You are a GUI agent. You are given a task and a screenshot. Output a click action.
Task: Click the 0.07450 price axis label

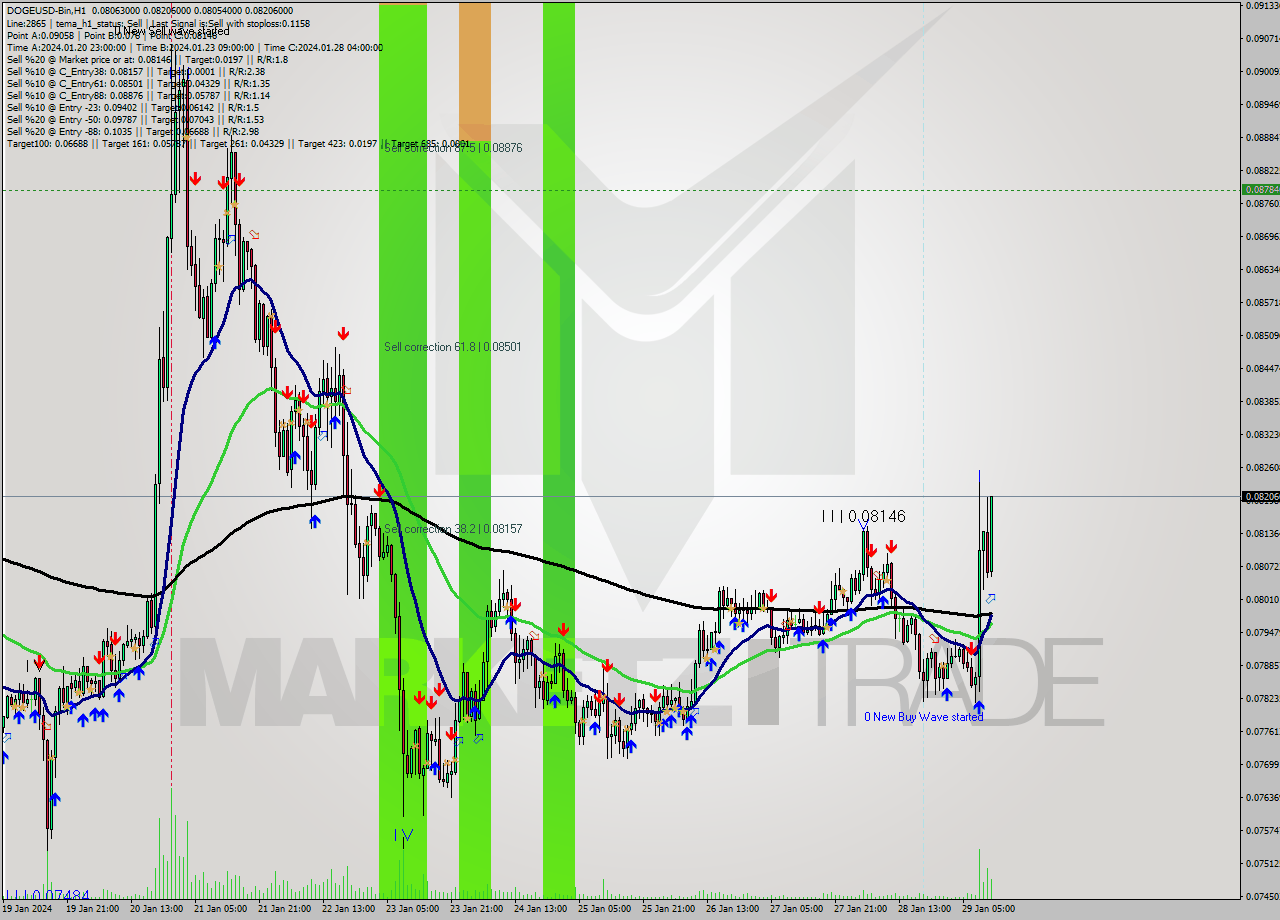coord(1262,897)
